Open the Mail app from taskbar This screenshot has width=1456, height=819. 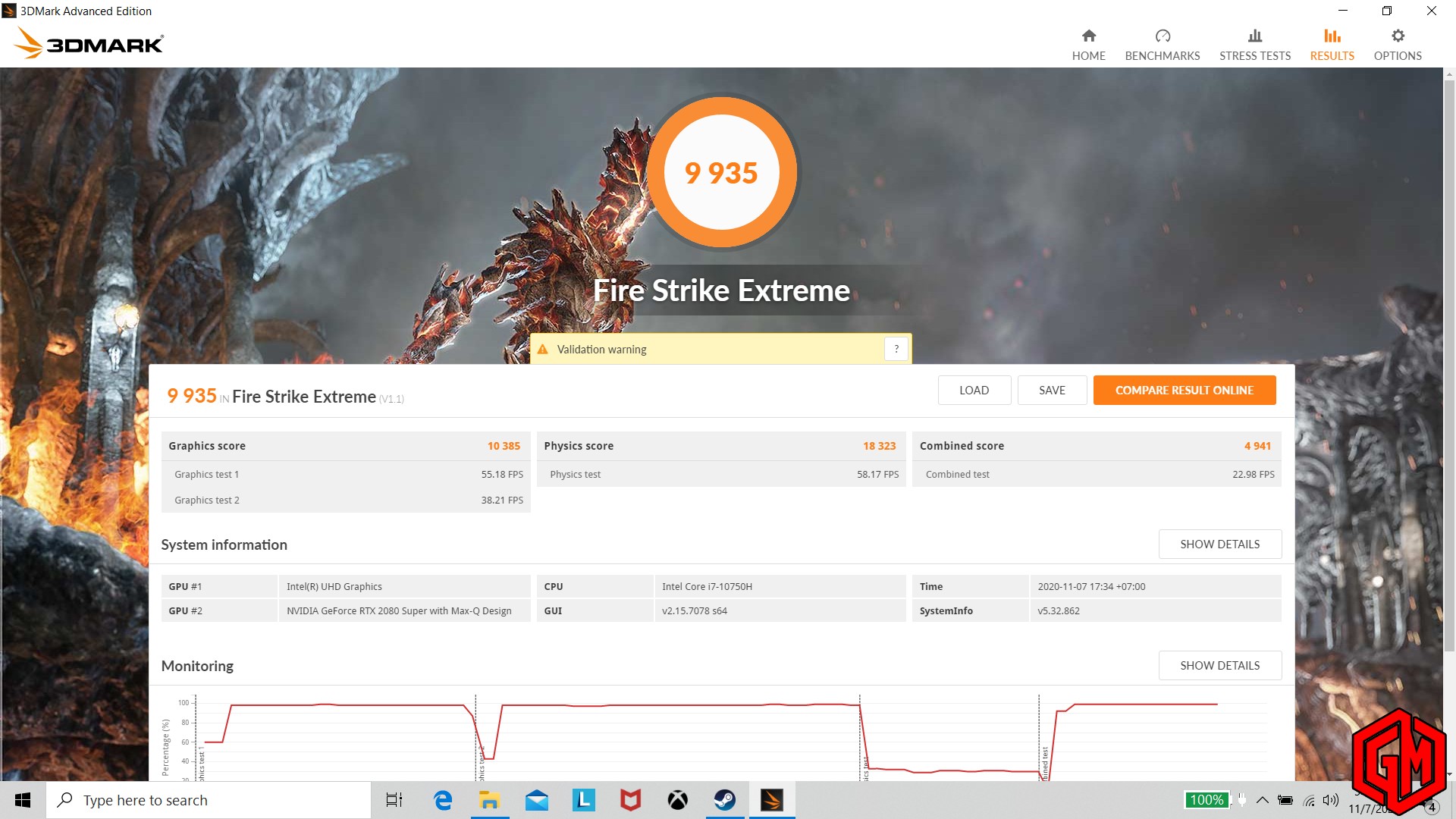(536, 800)
